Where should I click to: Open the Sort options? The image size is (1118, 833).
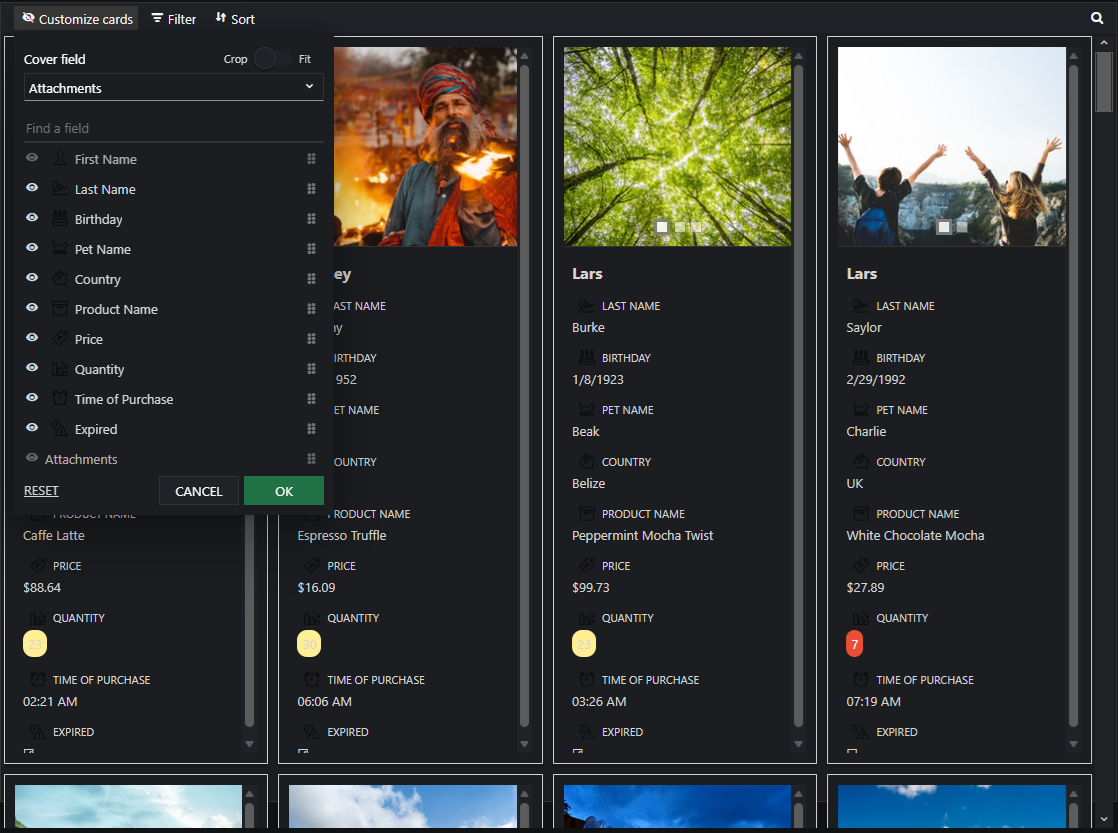point(235,19)
